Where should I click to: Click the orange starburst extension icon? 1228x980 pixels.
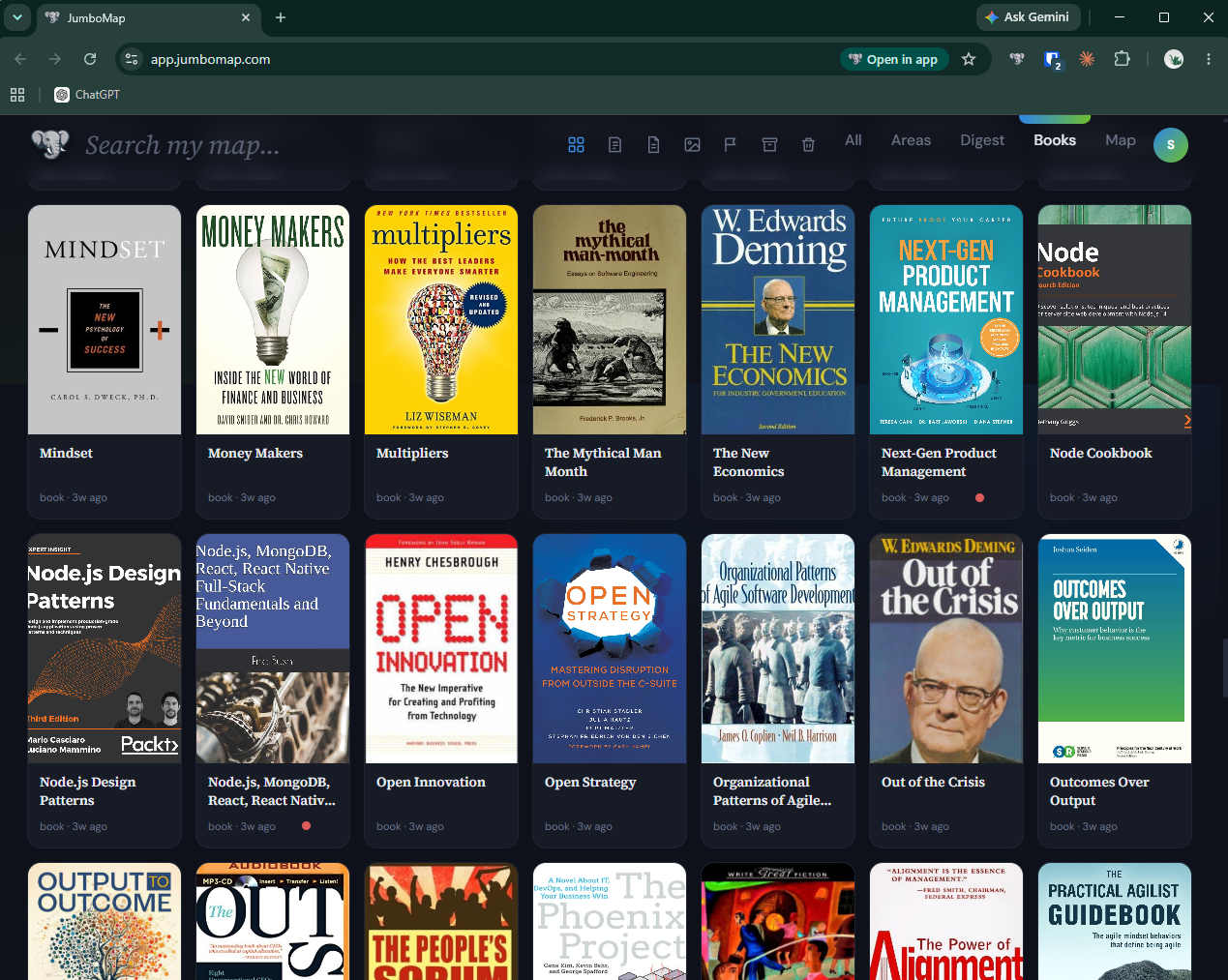pos(1087,59)
